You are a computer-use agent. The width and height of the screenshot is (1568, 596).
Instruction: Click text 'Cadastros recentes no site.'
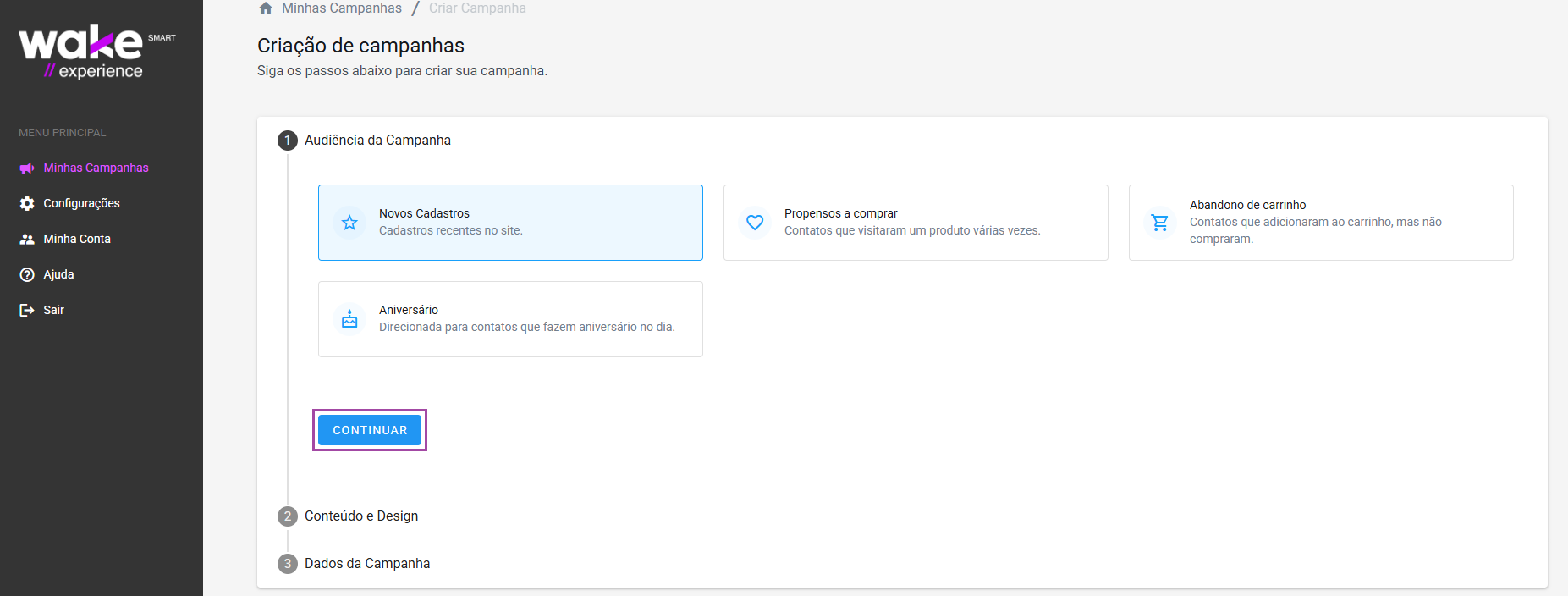point(451,231)
